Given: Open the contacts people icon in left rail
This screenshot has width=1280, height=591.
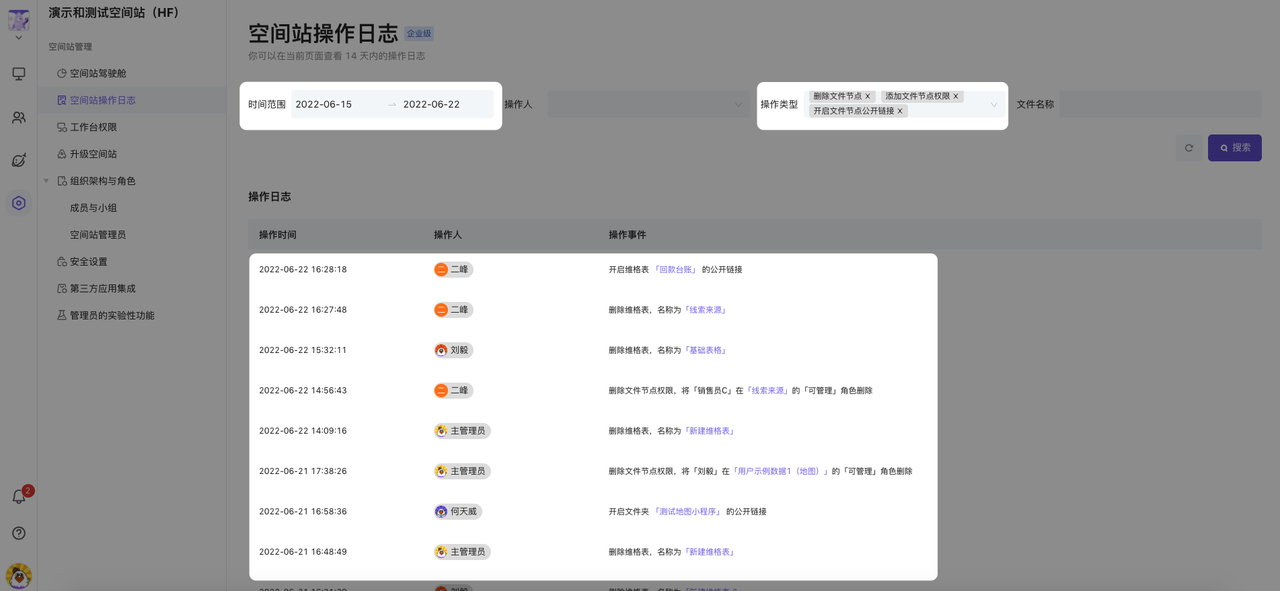Looking at the screenshot, I should click(18, 117).
